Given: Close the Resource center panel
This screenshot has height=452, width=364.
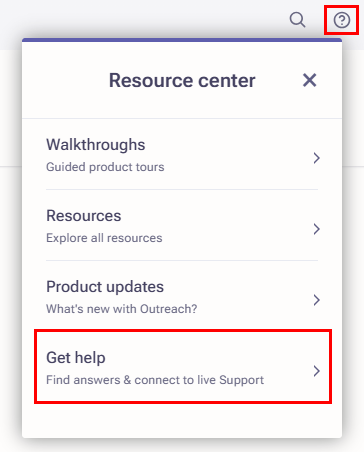Looking at the screenshot, I should tap(309, 80).
